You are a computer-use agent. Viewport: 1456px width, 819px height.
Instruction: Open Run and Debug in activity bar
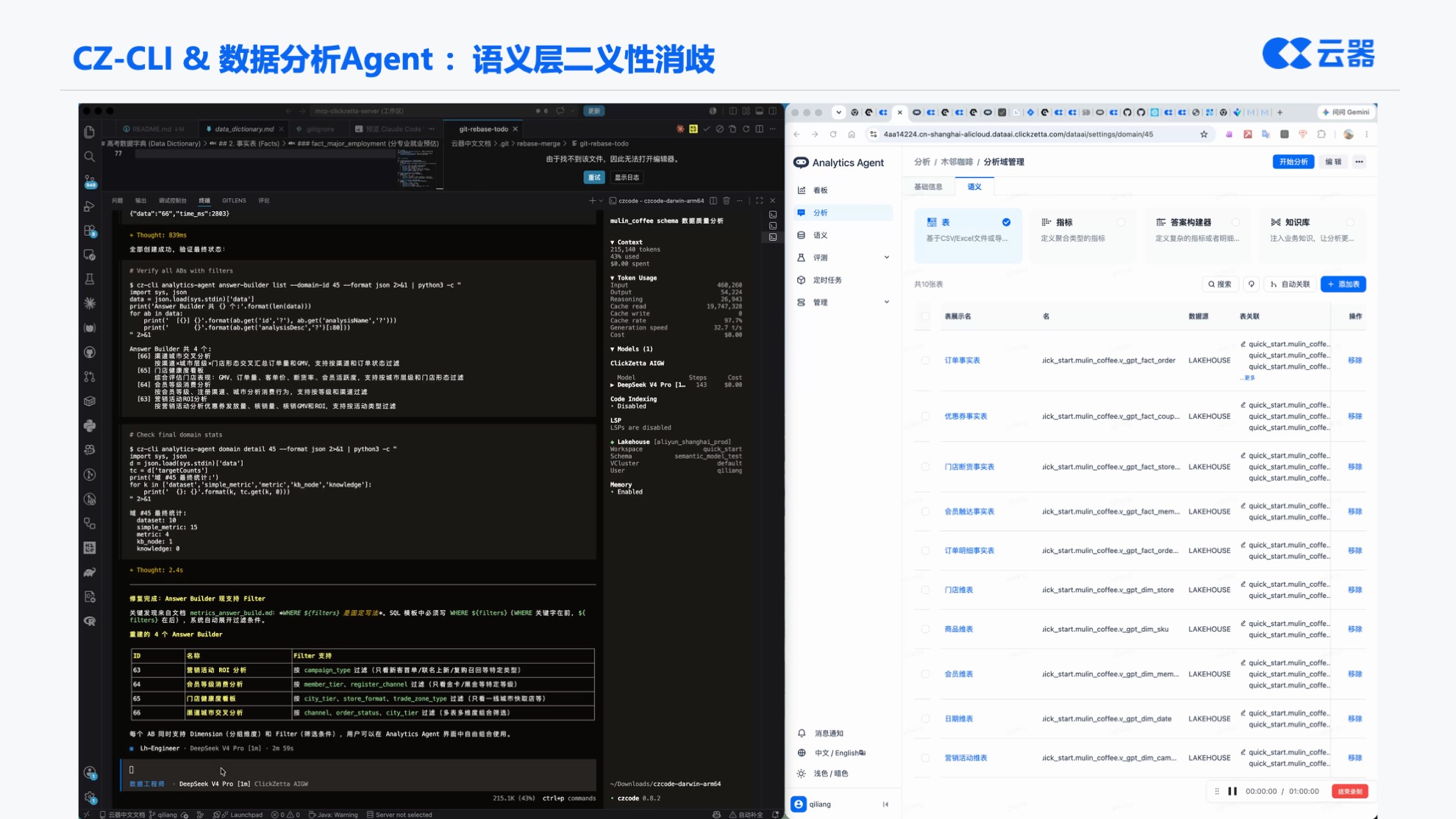click(90, 206)
